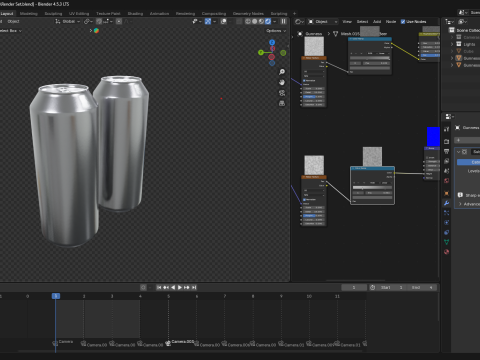Image resolution: width=480 pixels, height=360 pixels.
Task: Open Add menu in node editor
Action: point(377,21)
